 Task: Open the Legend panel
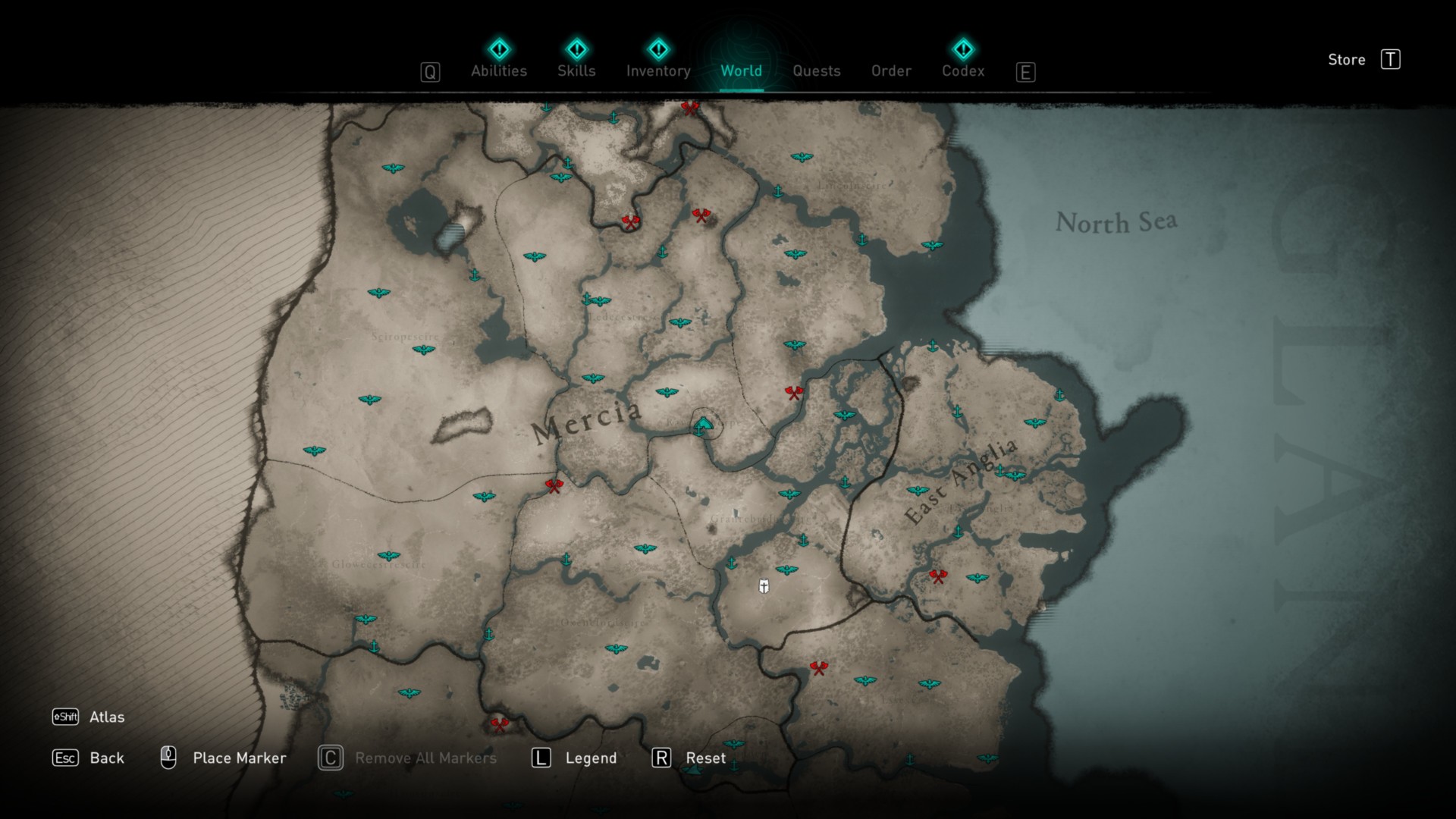[591, 758]
